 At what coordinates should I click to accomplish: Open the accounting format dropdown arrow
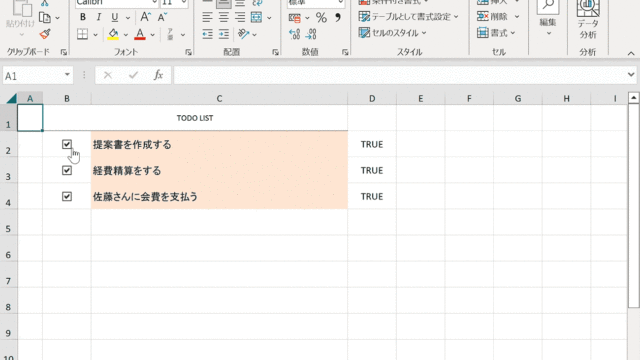[x=307, y=18]
